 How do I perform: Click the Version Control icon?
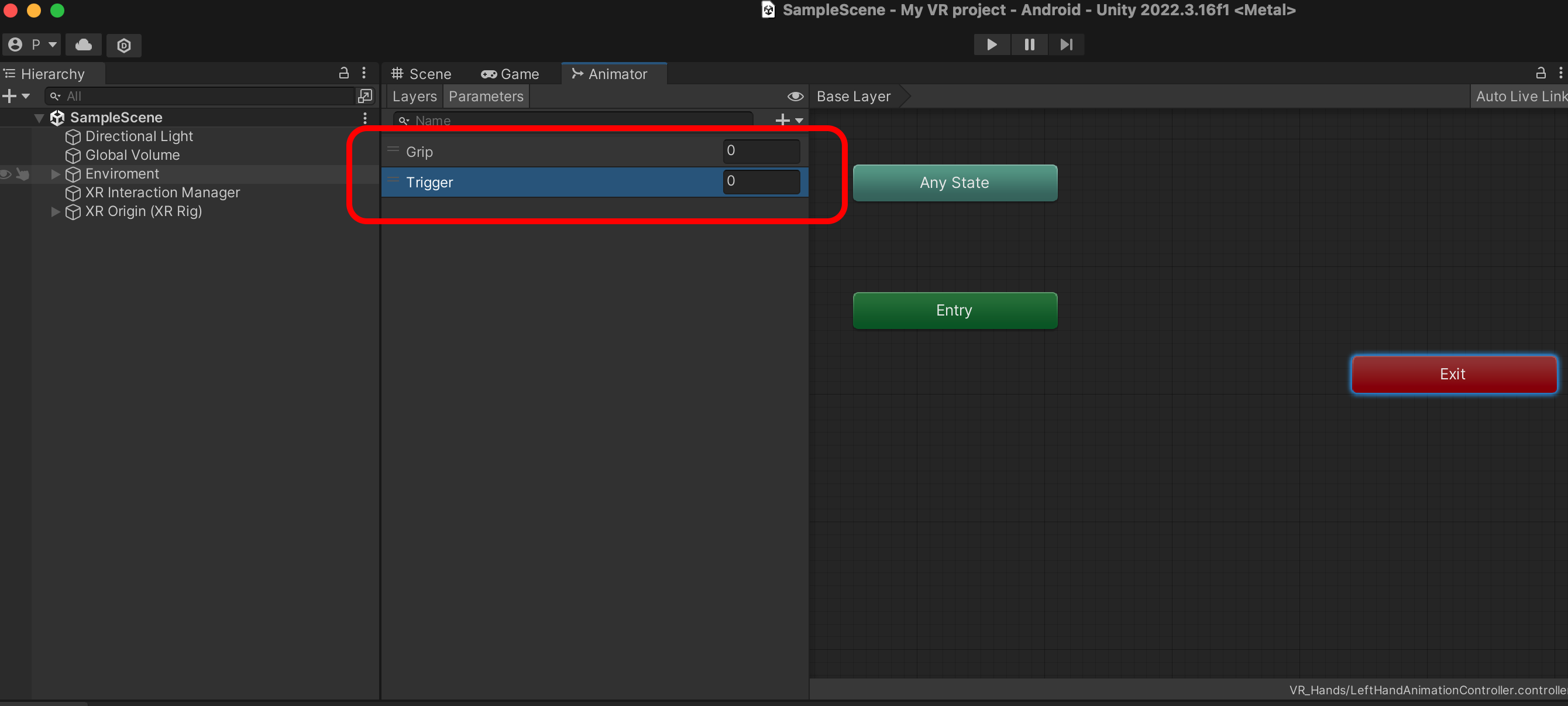[123, 45]
